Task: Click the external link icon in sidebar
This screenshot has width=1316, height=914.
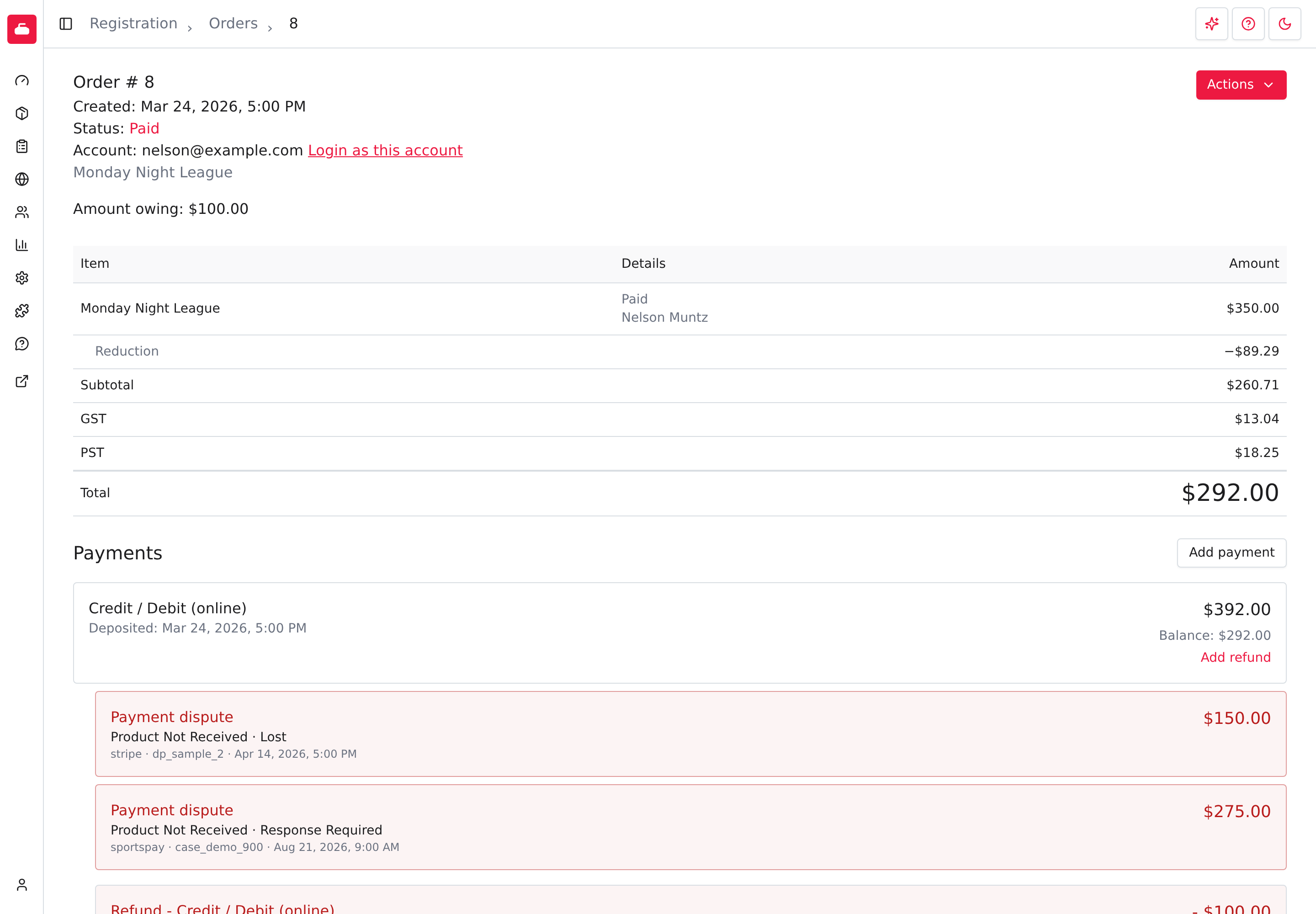Action: point(22,382)
